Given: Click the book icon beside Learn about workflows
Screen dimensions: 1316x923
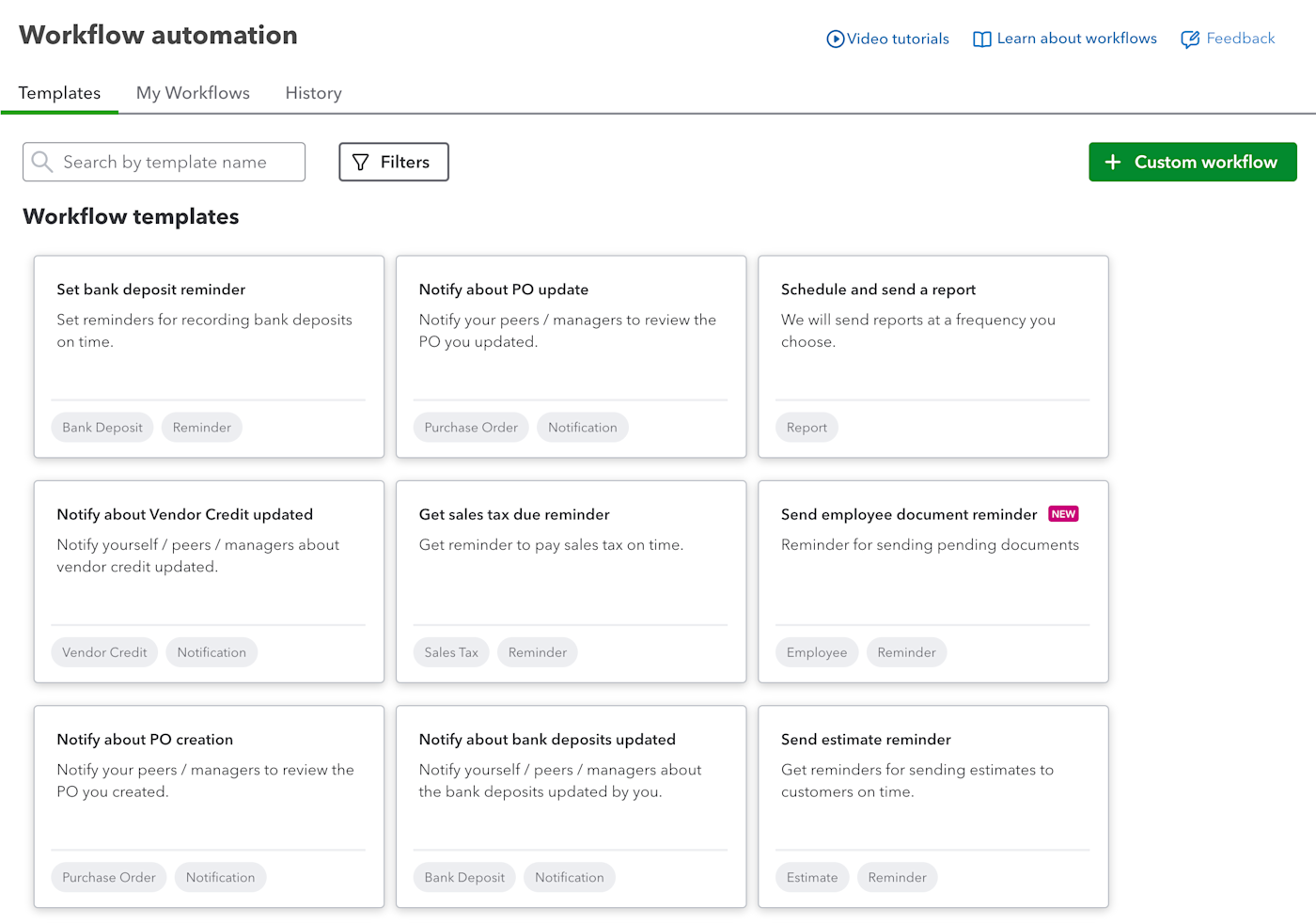Looking at the screenshot, I should [981, 39].
